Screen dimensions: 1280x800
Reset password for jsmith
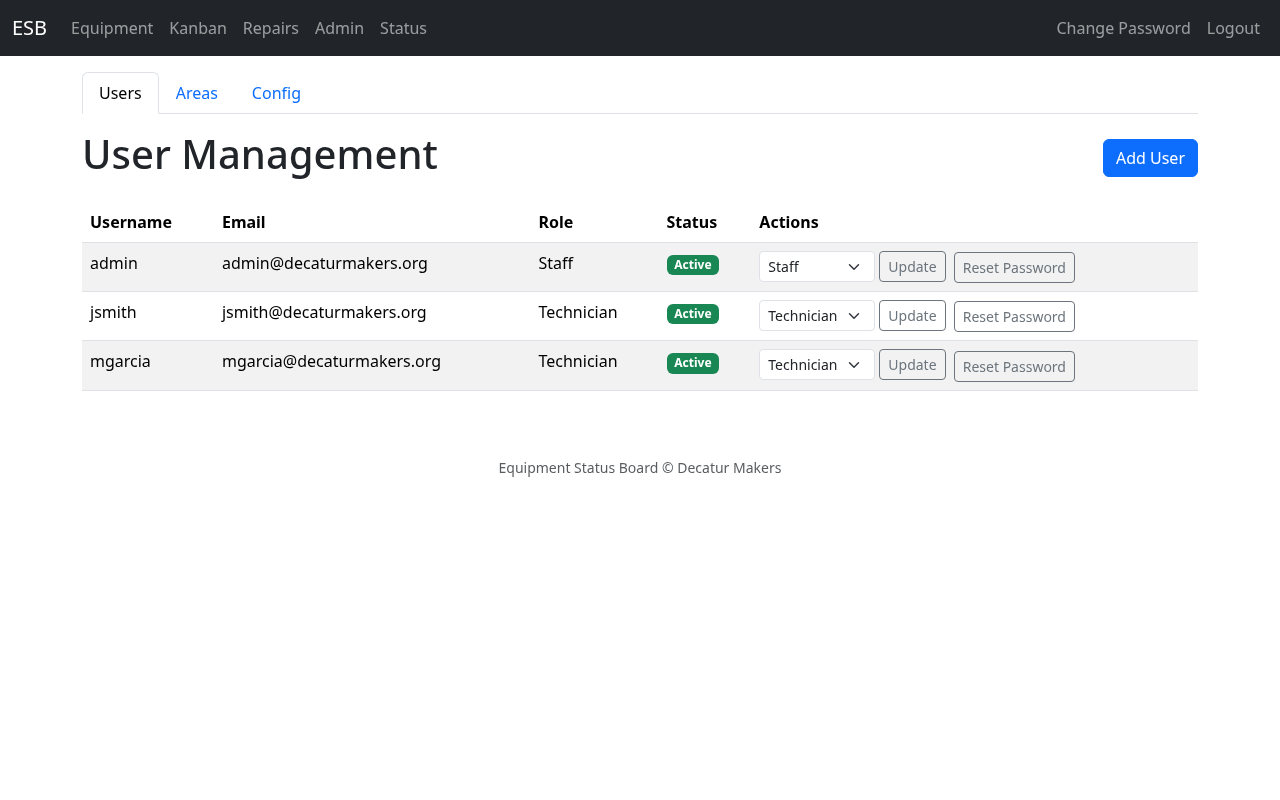point(1014,315)
